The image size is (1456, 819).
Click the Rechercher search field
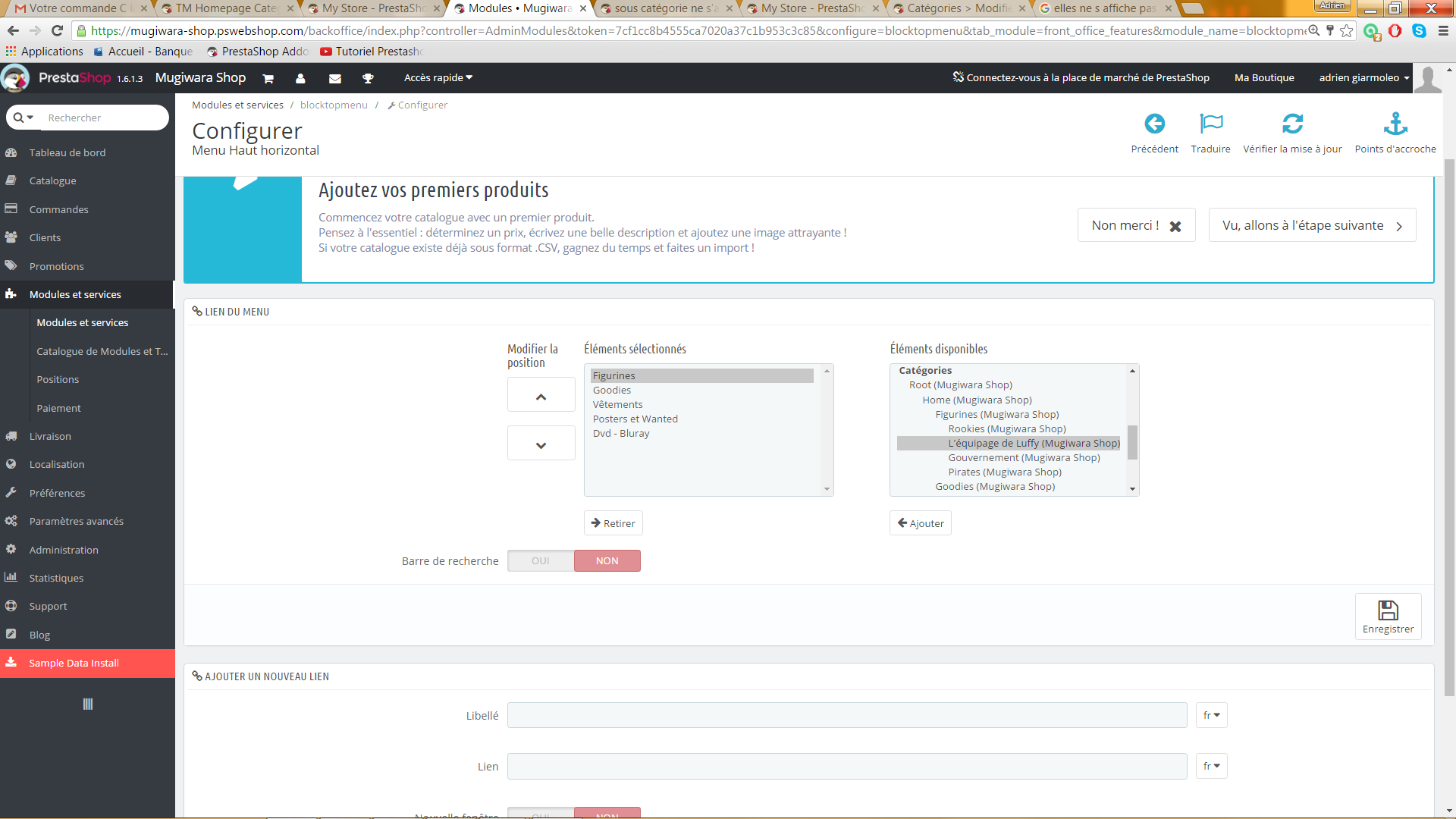coord(105,118)
